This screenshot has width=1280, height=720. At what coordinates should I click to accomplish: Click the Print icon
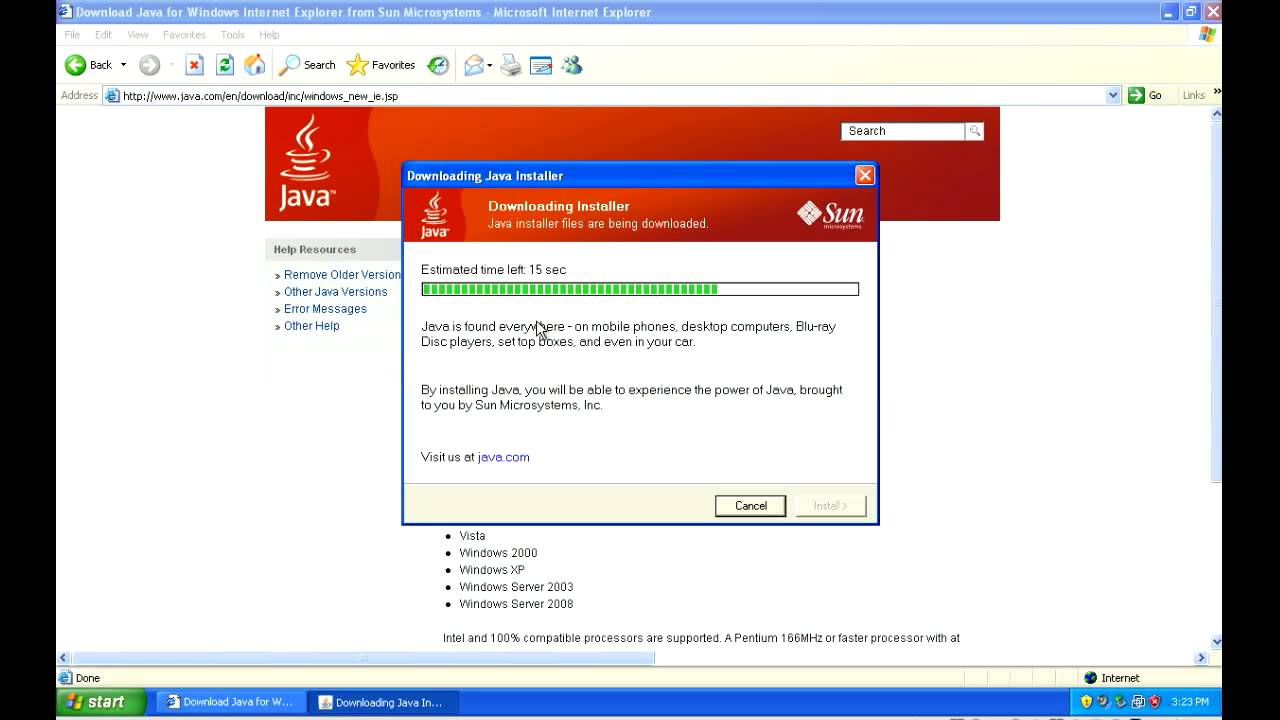click(x=511, y=65)
